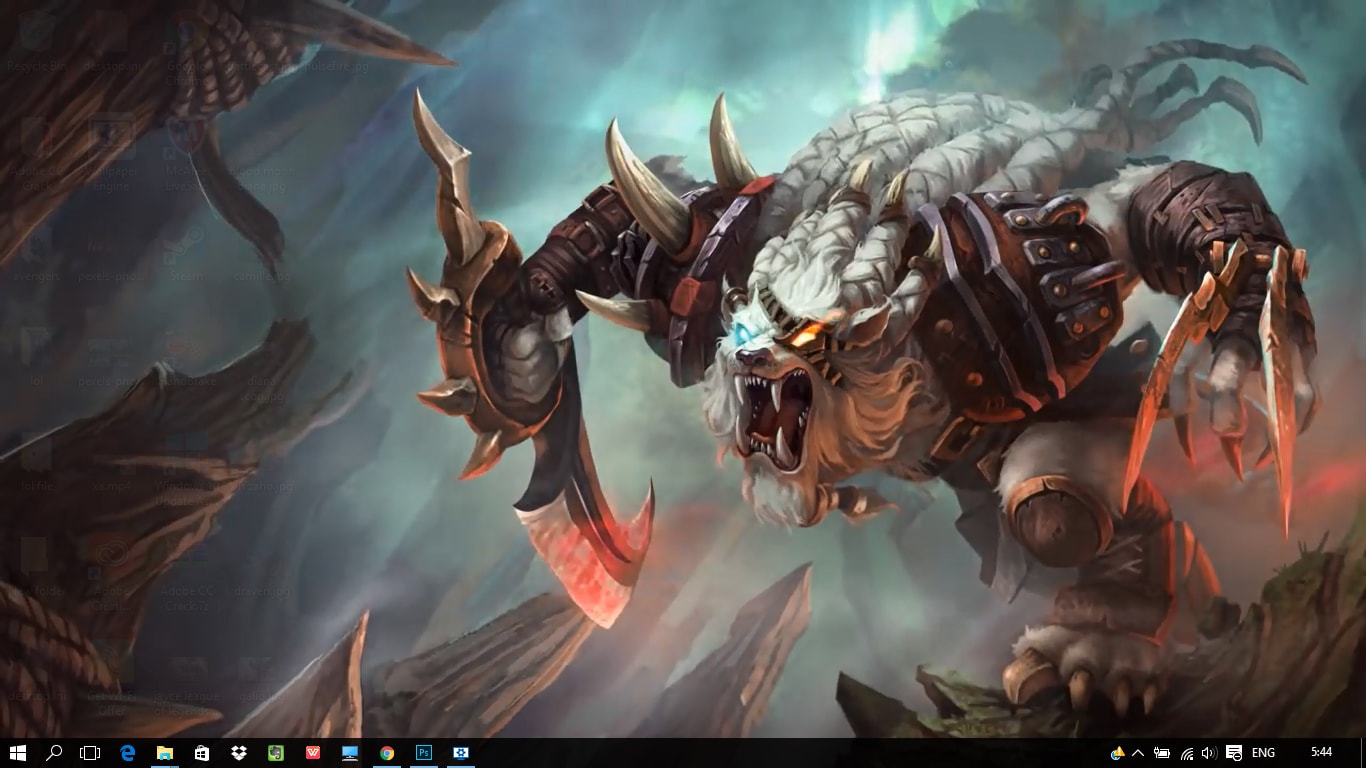Open the Windows Store from the taskbar
1366x768 pixels.
tap(201, 753)
